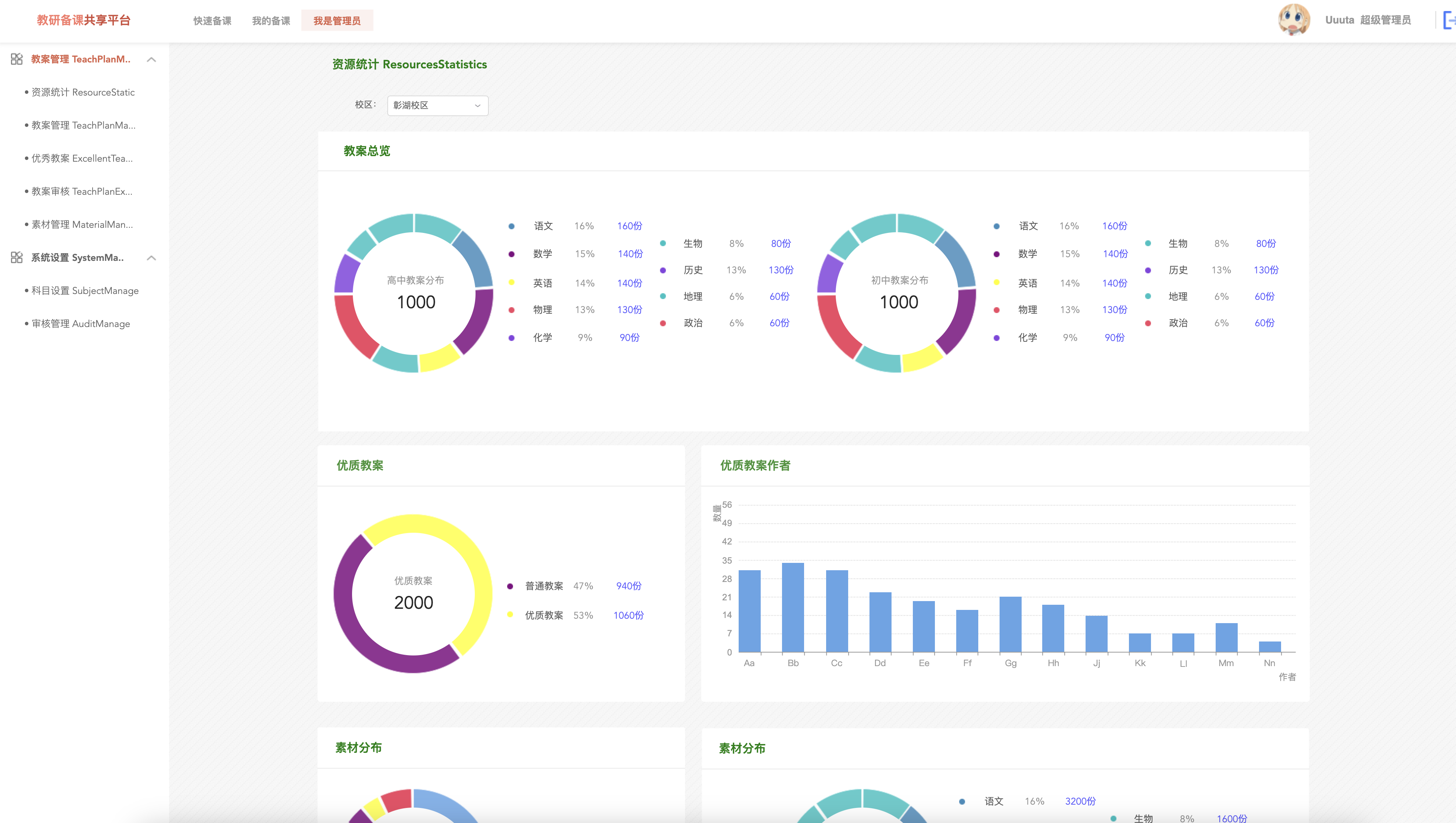
Task: Click the Aa bar in 优质教案作者 chart
Action: coord(749,611)
